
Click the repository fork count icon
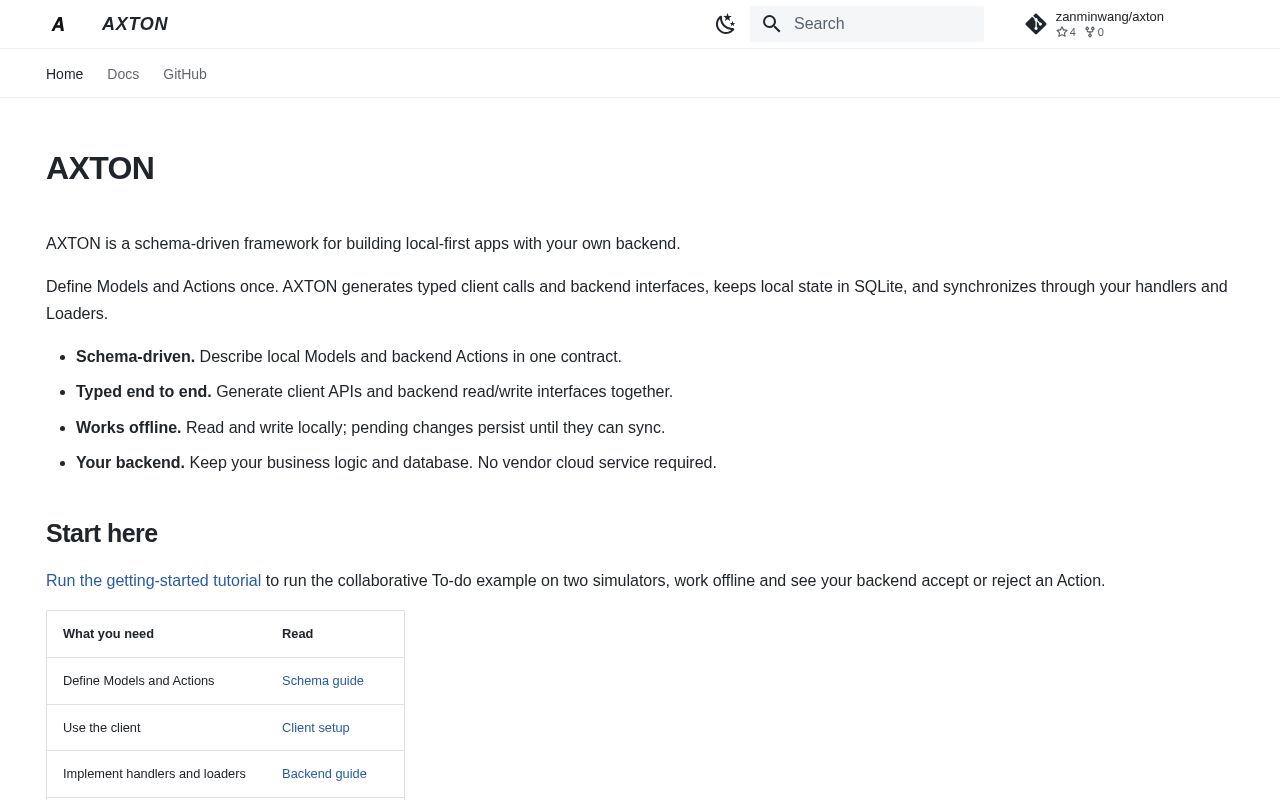click(1090, 32)
